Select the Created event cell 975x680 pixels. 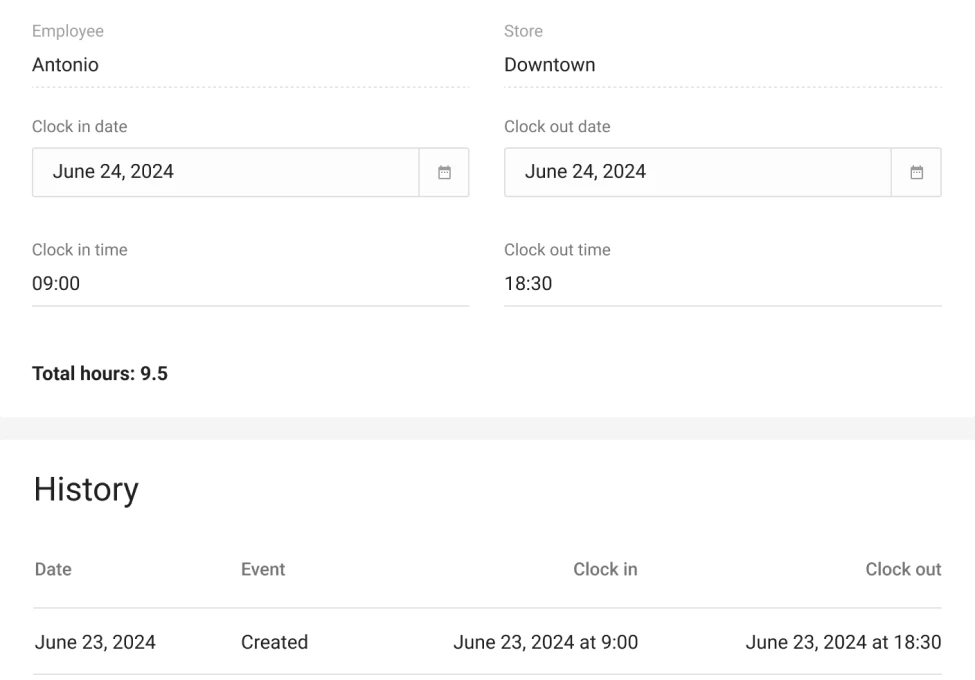click(x=274, y=642)
